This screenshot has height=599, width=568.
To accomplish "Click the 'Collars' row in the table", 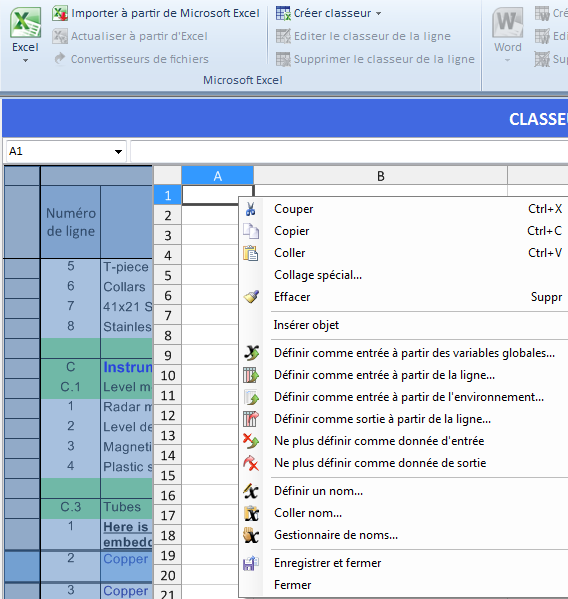I will click(x=125, y=287).
